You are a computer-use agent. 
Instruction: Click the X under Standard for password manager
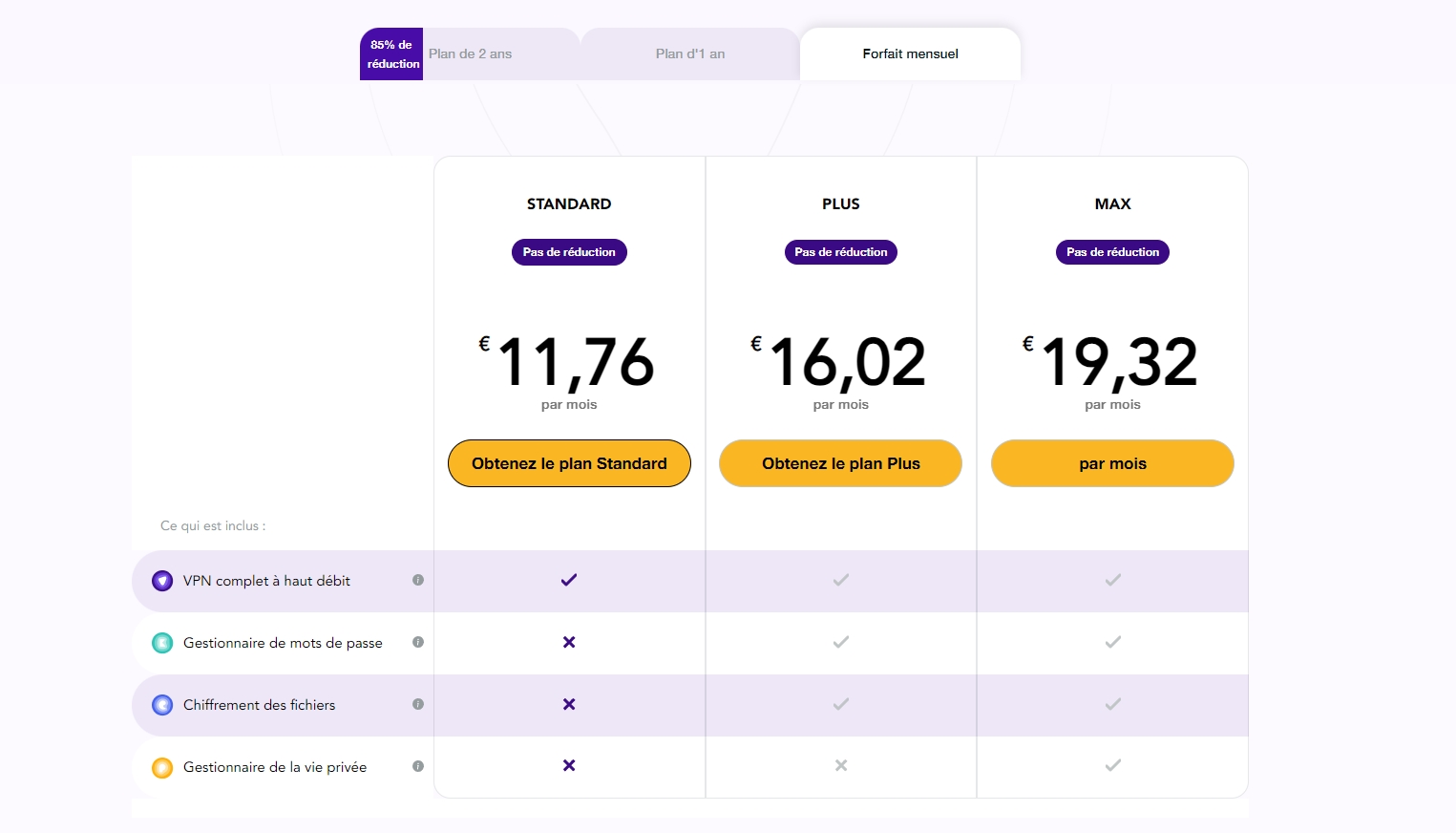pyautogui.click(x=569, y=642)
